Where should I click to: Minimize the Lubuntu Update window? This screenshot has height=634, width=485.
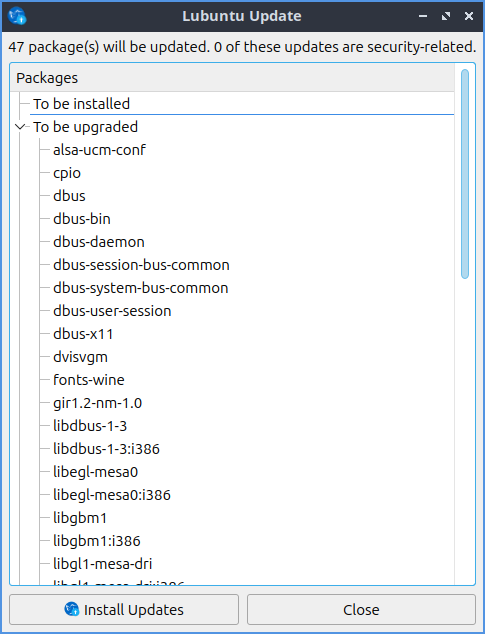coord(423,16)
